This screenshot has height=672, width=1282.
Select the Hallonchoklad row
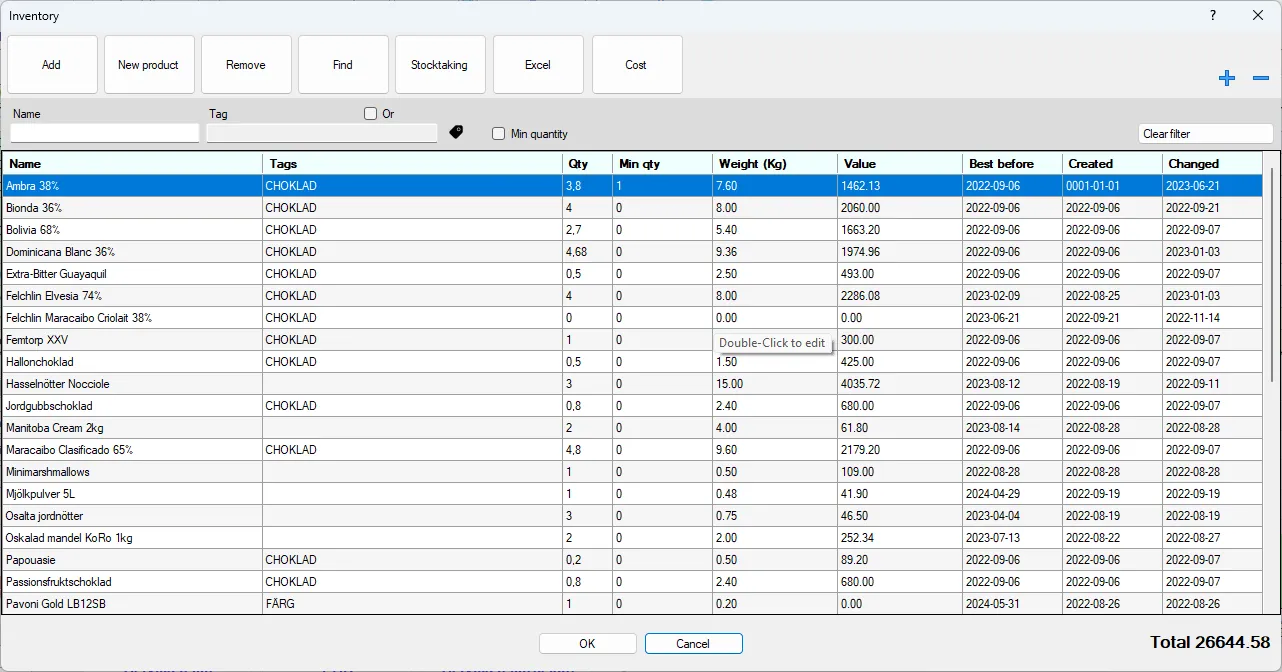(634, 362)
